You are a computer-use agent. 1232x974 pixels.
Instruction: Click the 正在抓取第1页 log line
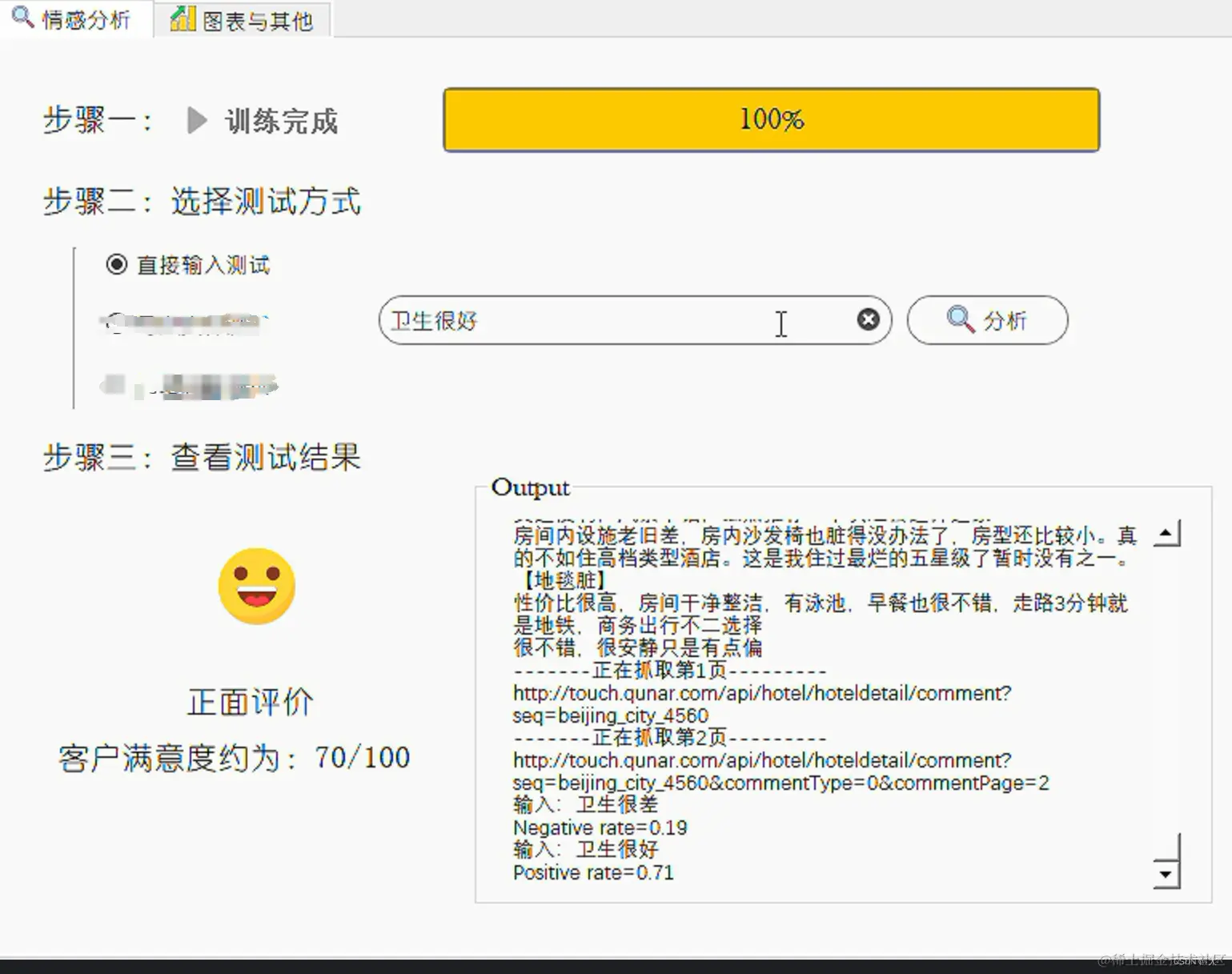pos(670,671)
